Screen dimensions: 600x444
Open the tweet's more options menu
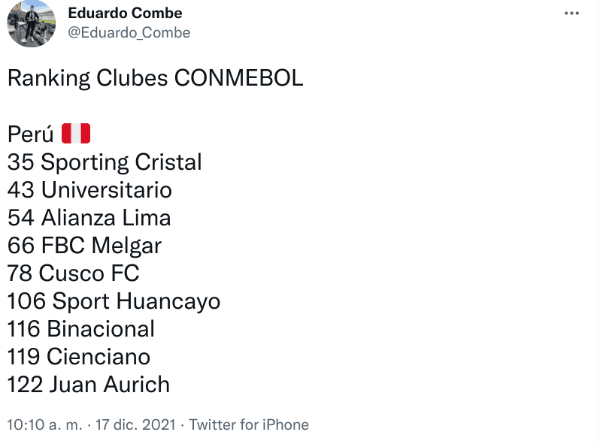[x=572, y=13]
